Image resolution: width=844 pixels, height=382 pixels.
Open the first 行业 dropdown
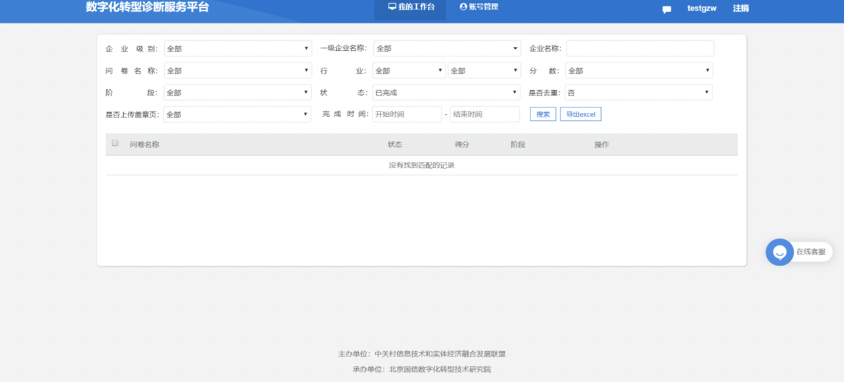409,70
